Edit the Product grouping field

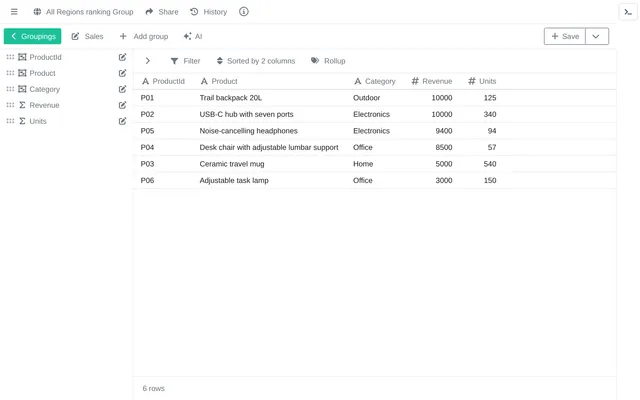coord(122,73)
